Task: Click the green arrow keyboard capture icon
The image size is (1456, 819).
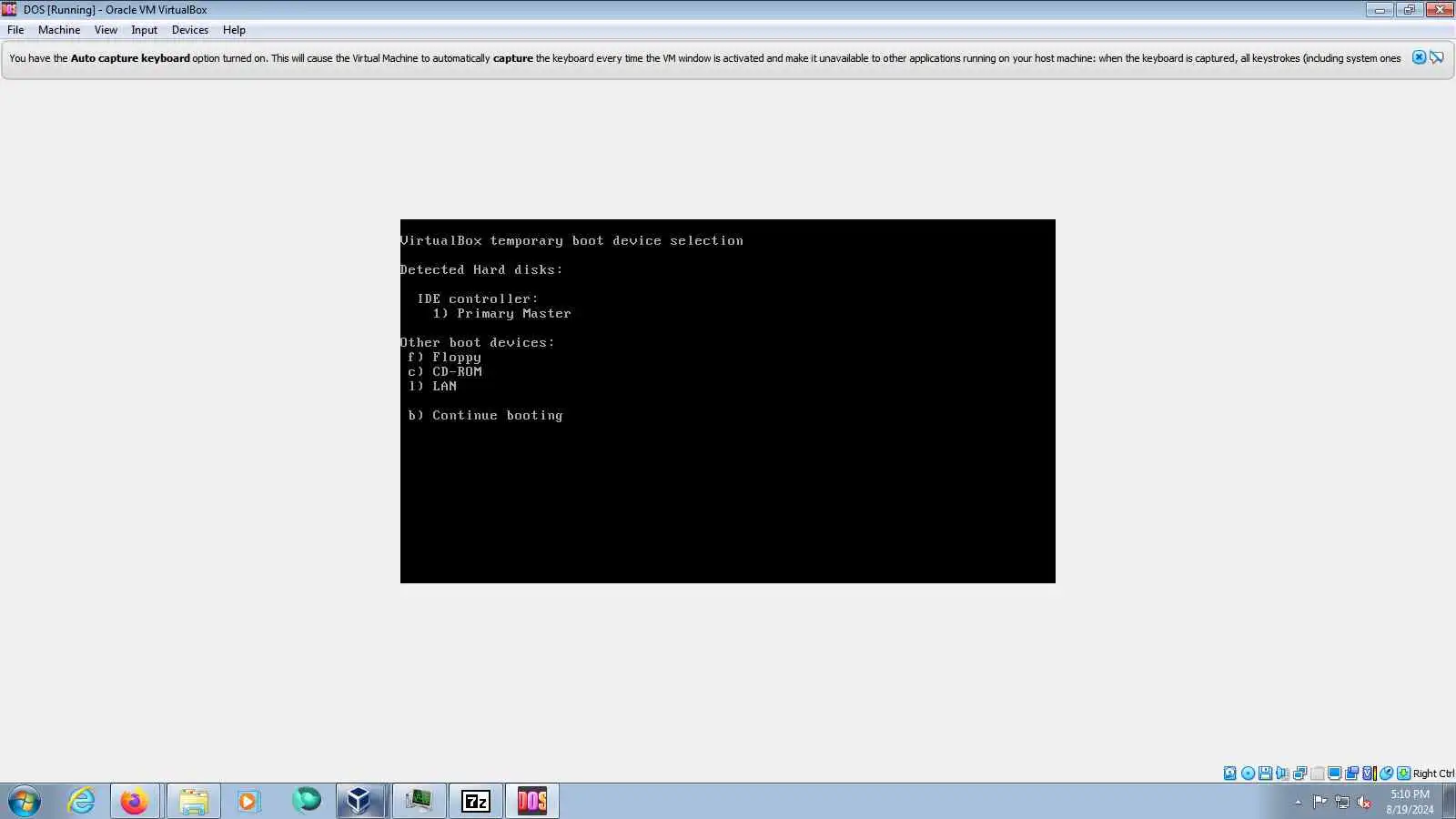Action: [x=1403, y=773]
